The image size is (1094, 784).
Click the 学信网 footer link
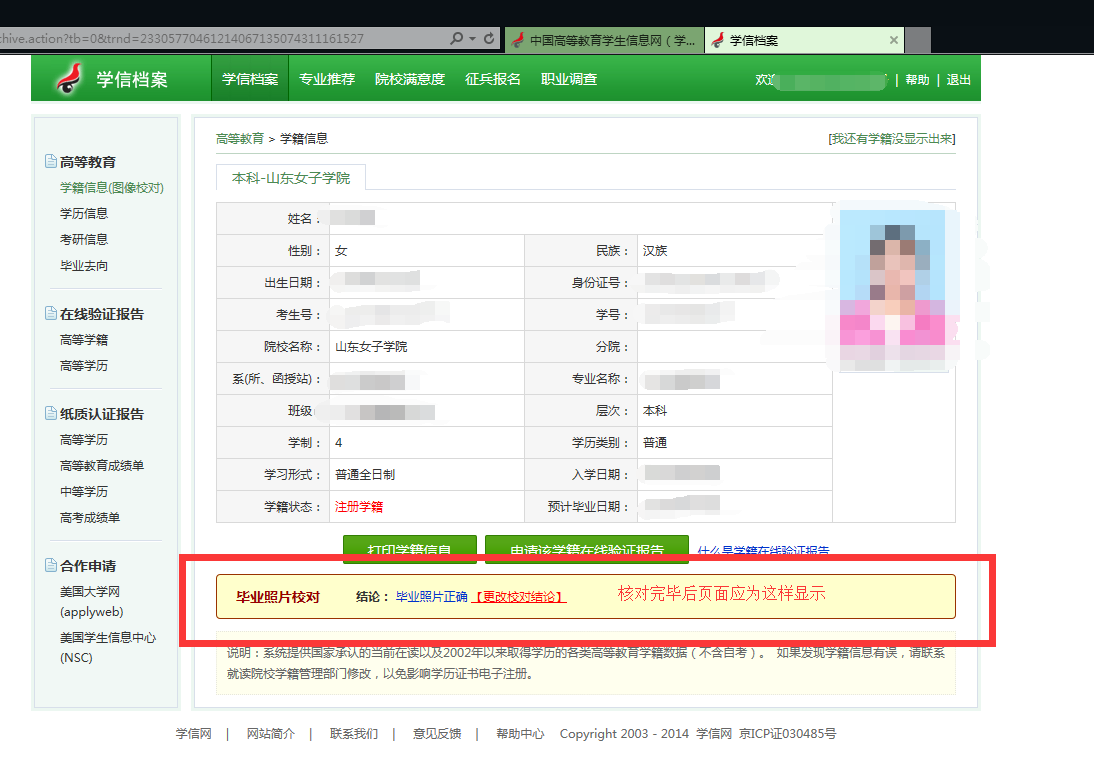coord(193,734)
